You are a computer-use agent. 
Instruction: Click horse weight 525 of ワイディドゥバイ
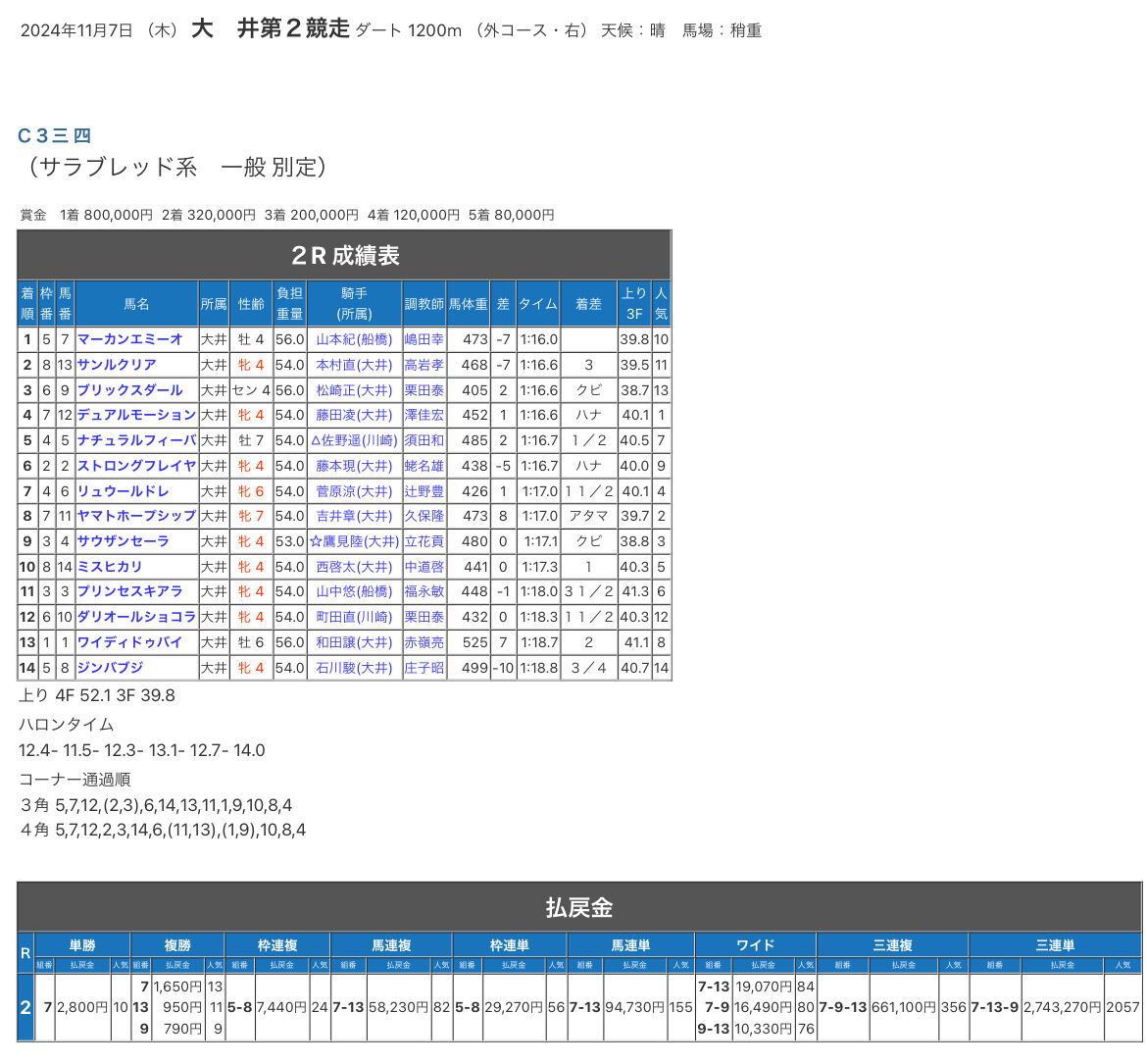[474, 642]
